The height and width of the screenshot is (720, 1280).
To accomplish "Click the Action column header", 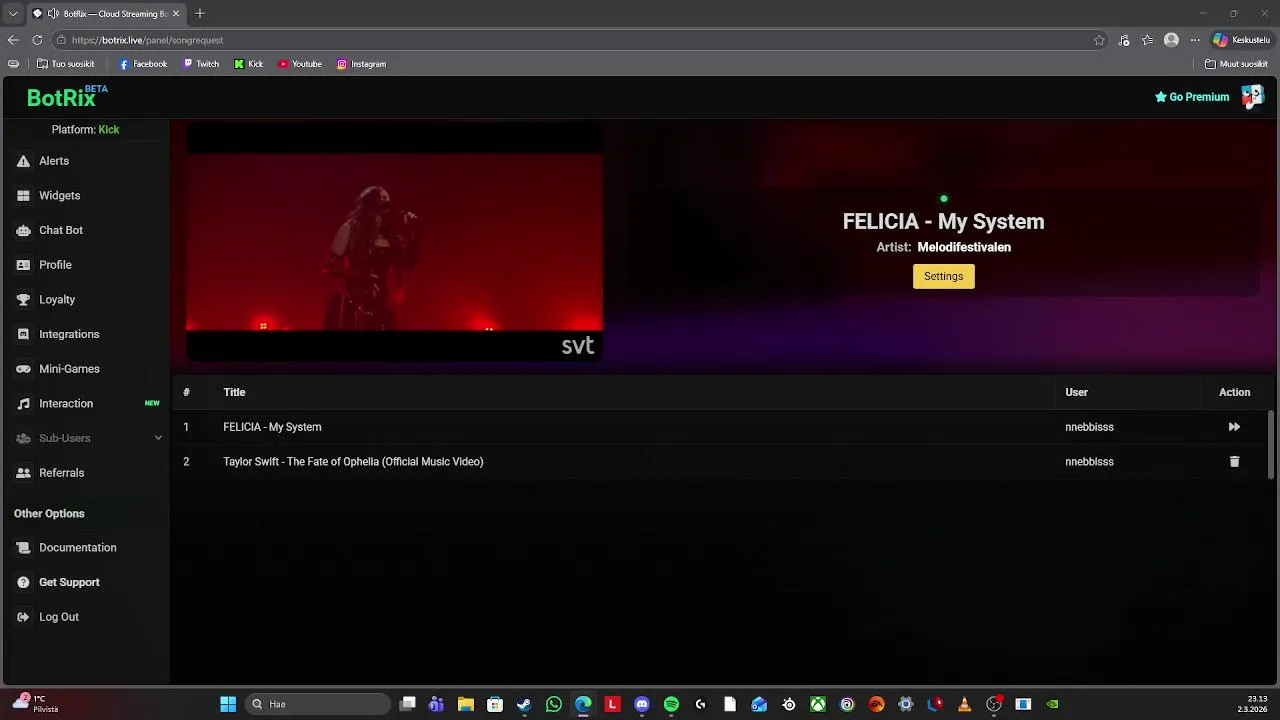I will point(1234,392).
